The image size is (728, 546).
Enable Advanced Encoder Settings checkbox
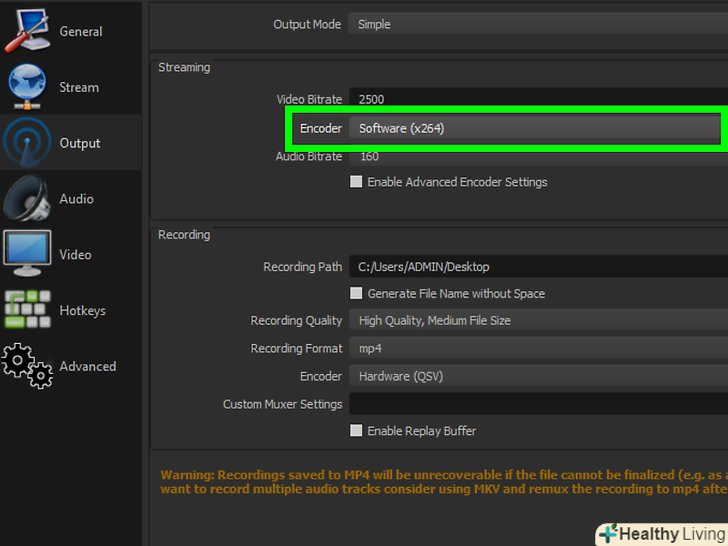point(356,182)
